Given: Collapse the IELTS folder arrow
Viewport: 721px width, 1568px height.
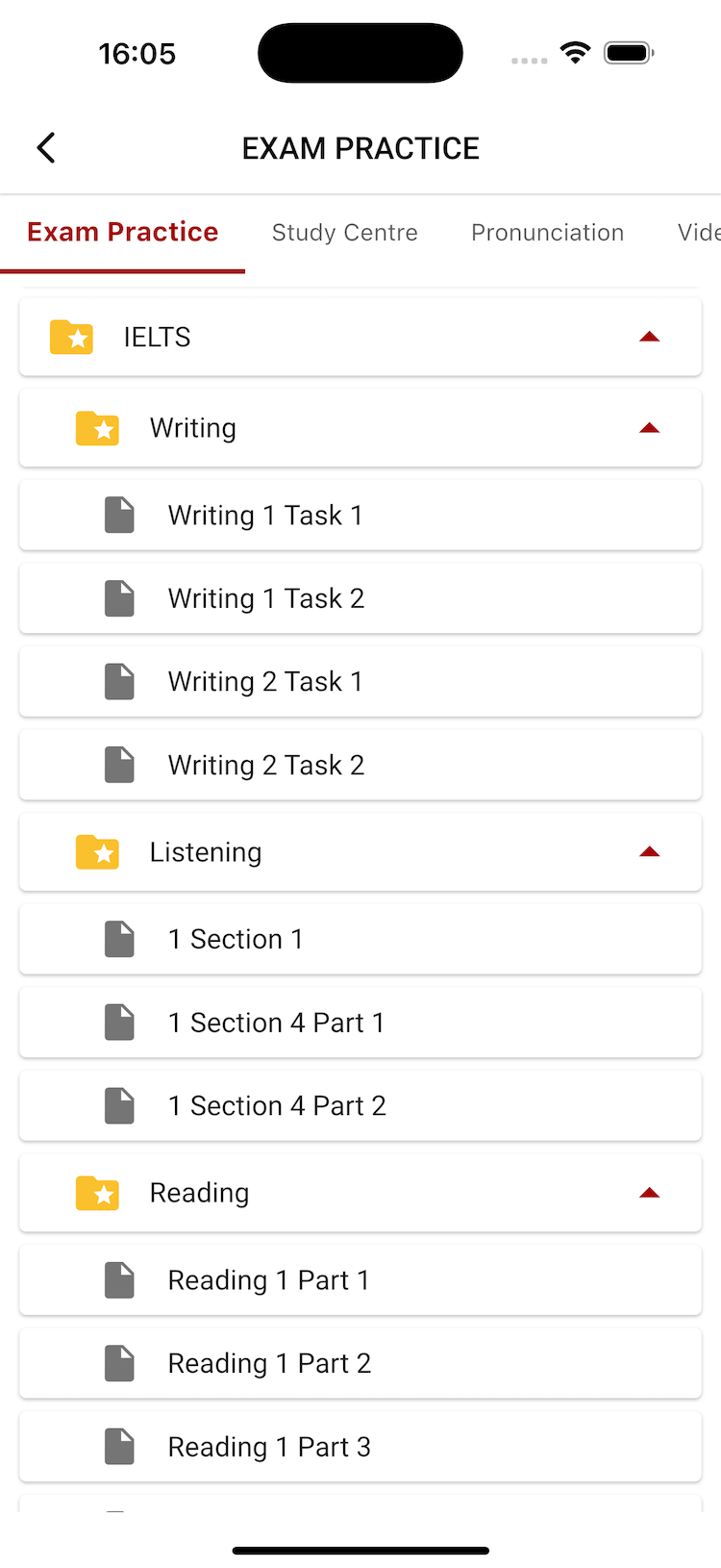Looking at the screenshot, I should click(650, 338).
